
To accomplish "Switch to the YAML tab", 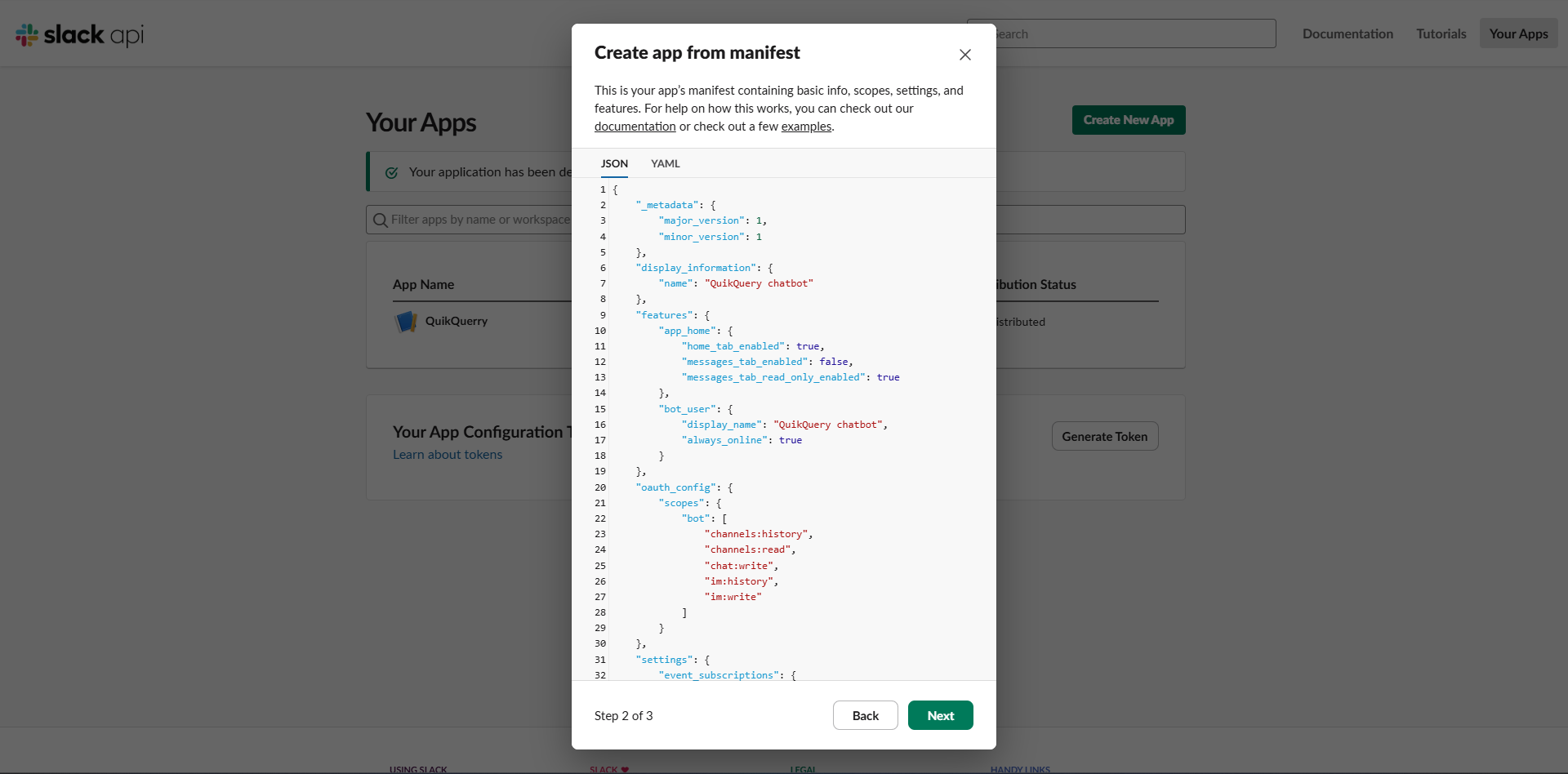I will [666, 163].
